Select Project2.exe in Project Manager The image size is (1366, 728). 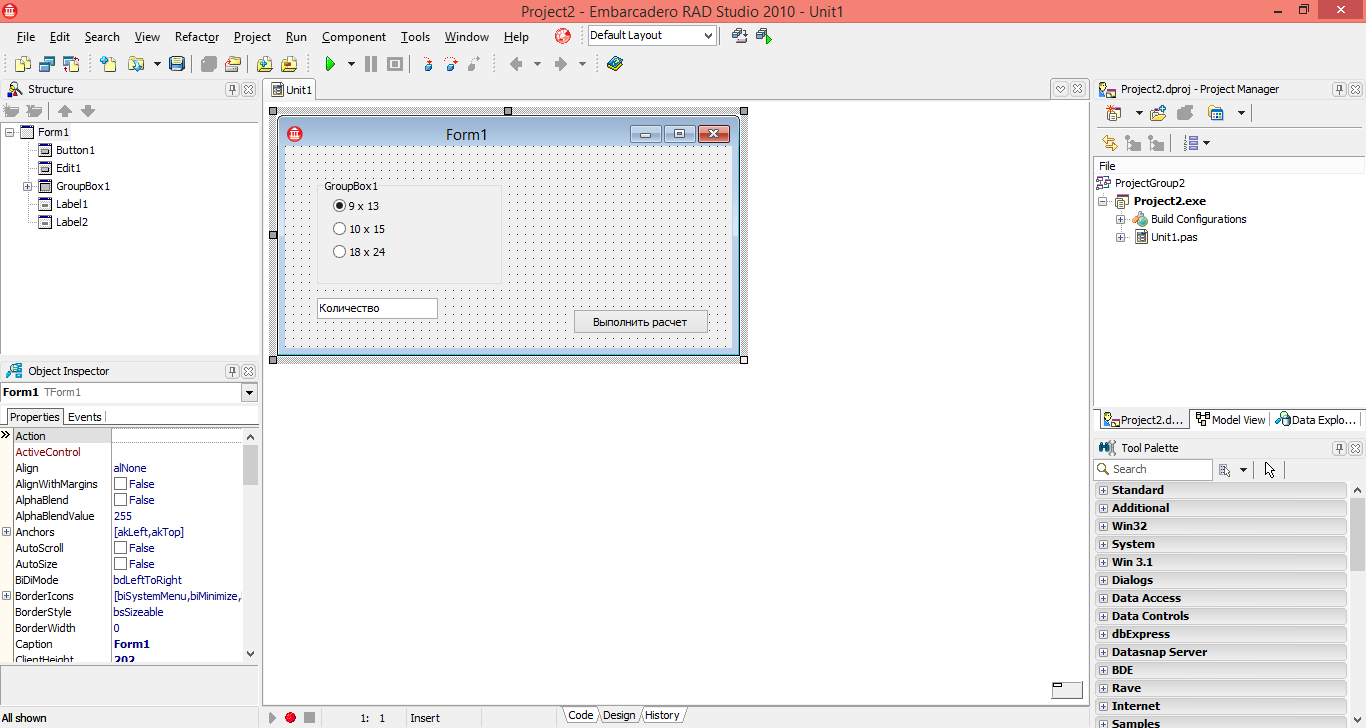pos(1169,201)
